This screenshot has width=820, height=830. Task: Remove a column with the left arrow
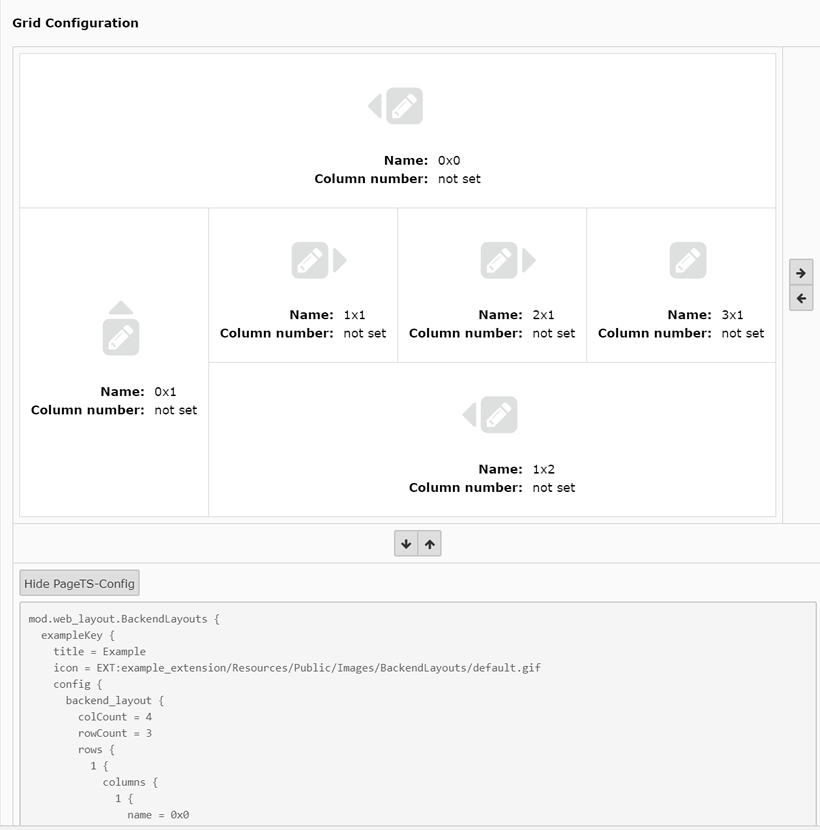[801, 298]
